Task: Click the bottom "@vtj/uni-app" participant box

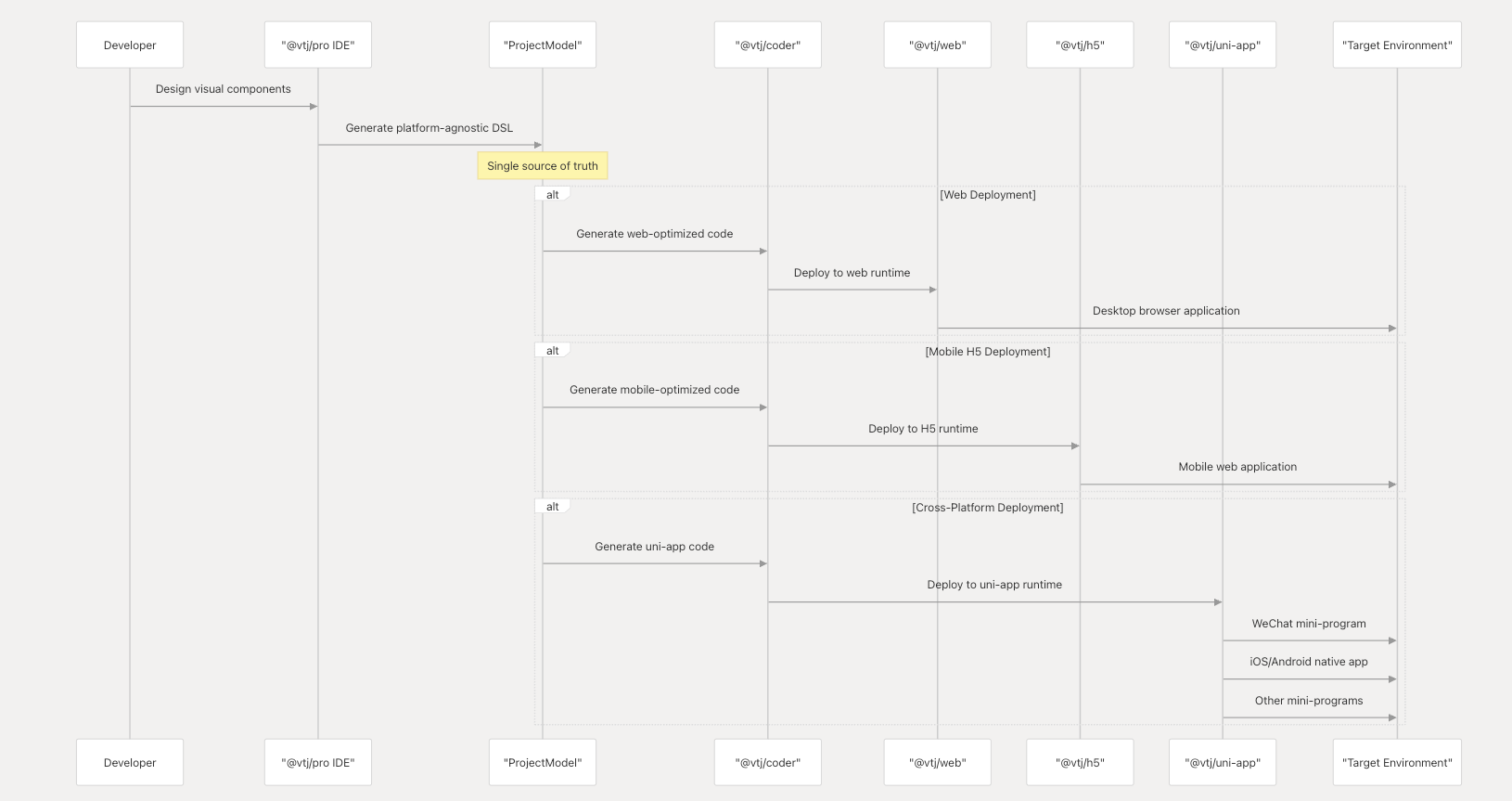Action: 1223,763
